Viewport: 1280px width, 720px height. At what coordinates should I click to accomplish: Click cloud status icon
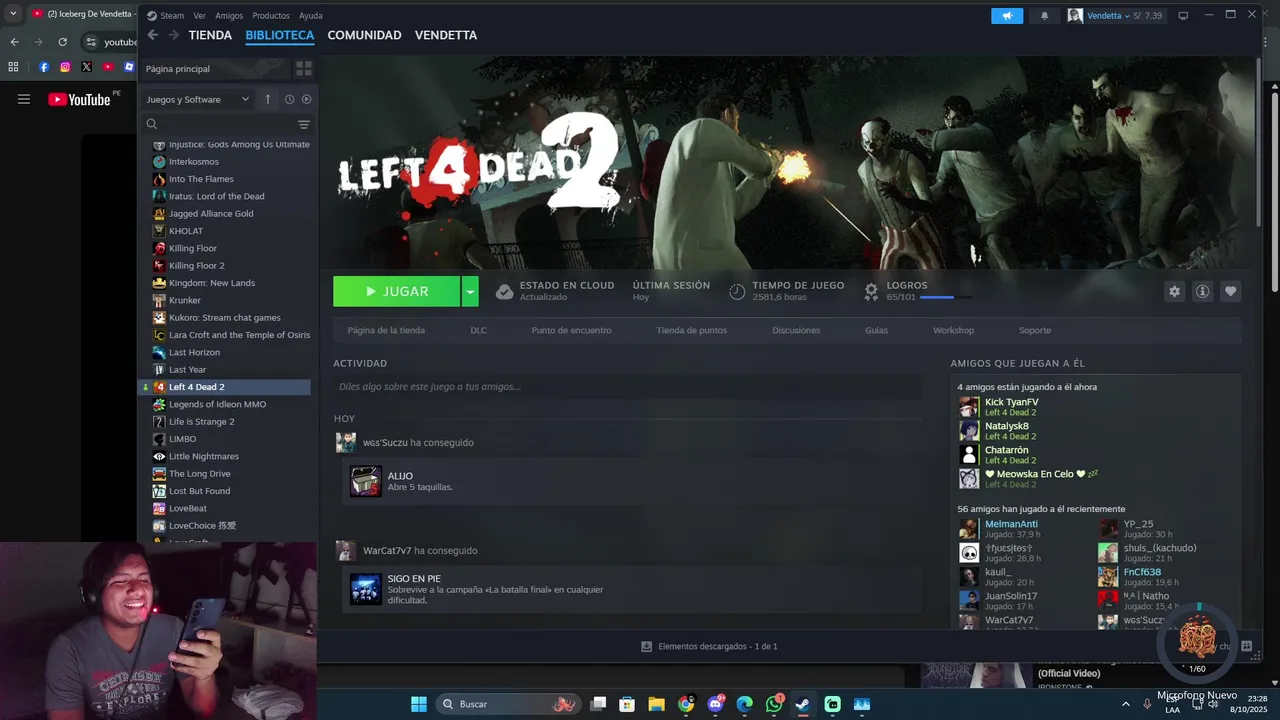(505, 291)
